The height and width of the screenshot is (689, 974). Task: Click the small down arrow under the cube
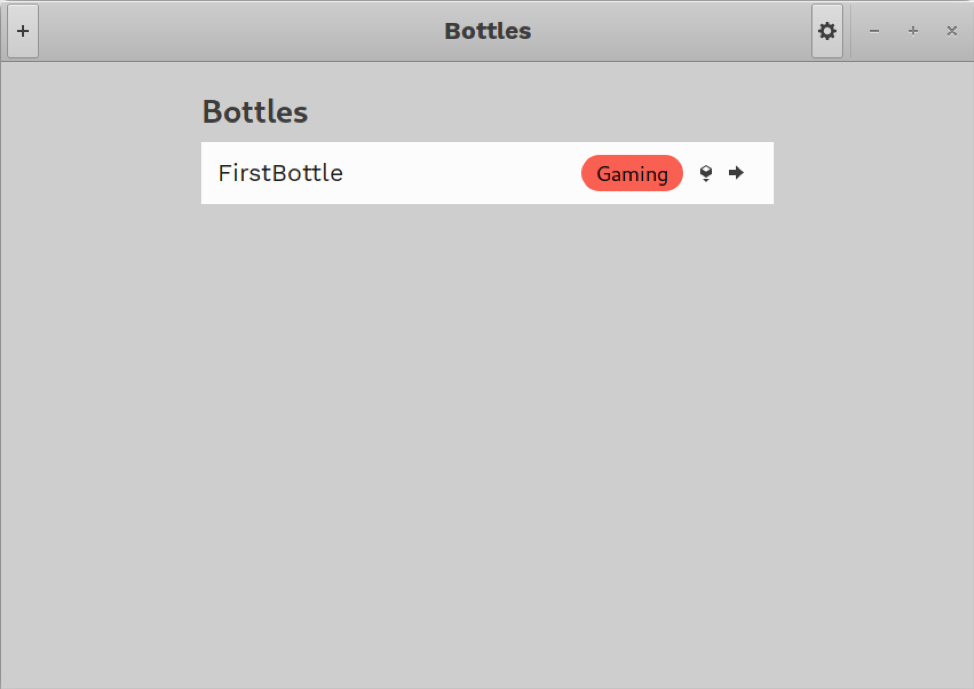(x=706, y=180)
